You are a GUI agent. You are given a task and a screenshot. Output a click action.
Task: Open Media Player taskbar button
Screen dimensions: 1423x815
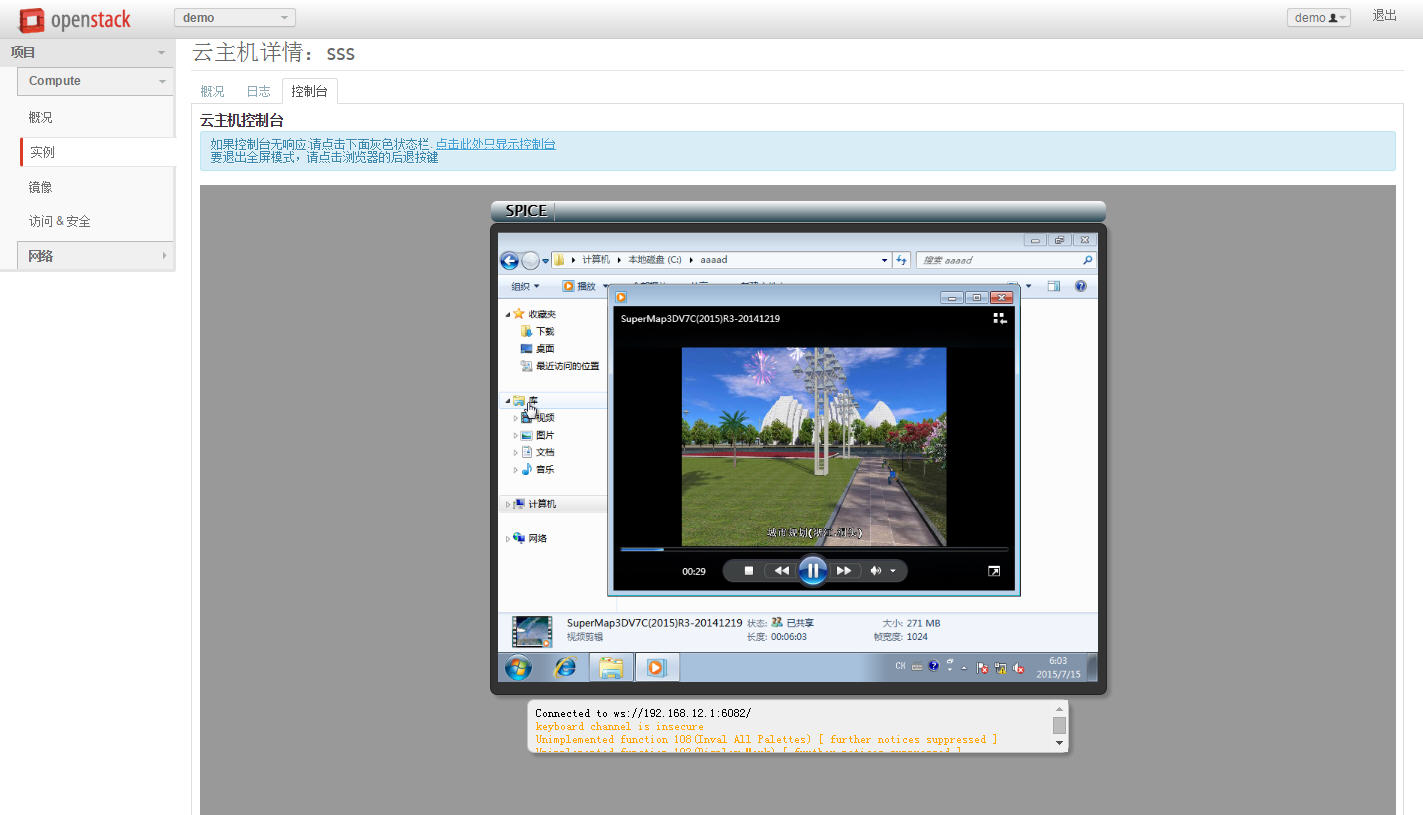coord(656,667)
